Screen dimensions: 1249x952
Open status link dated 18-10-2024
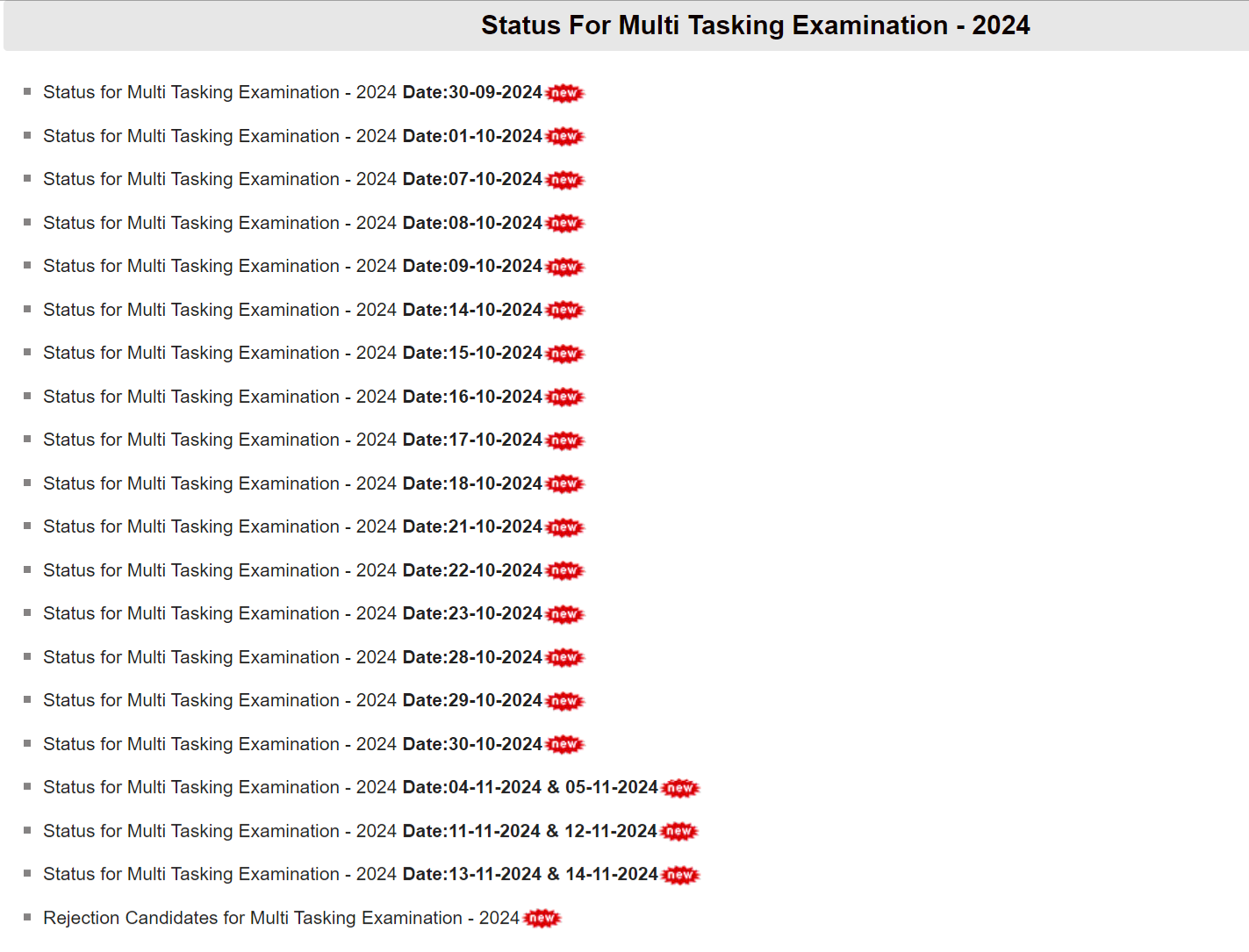point(292,483)
